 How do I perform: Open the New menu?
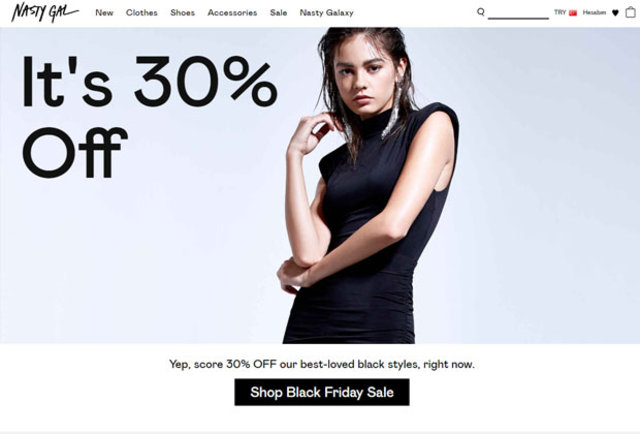pos(104,13)
